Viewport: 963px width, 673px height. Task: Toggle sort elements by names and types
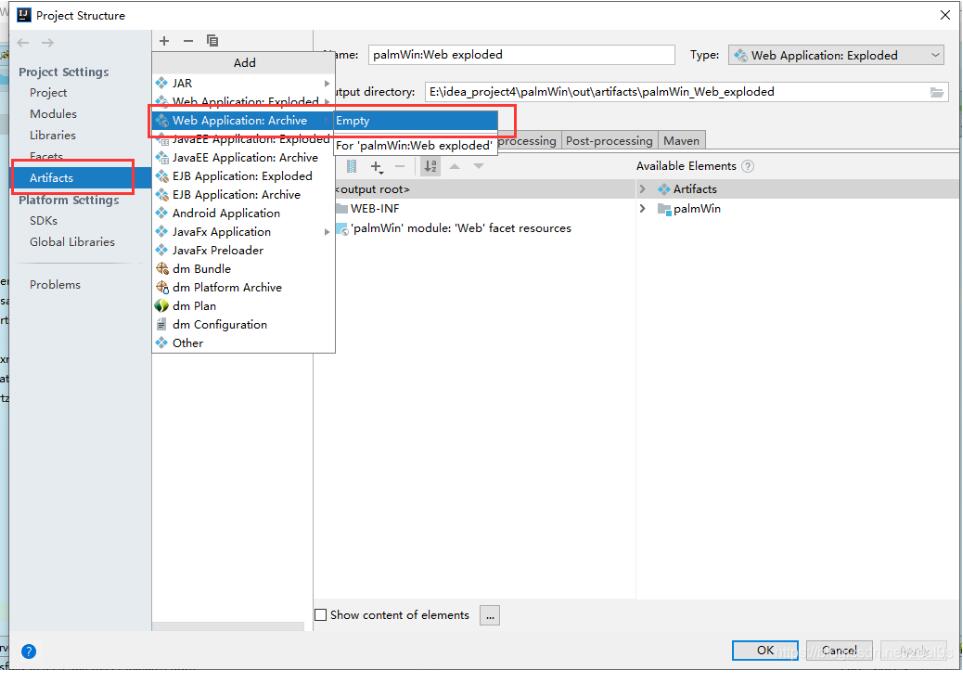tap(431, 166)
